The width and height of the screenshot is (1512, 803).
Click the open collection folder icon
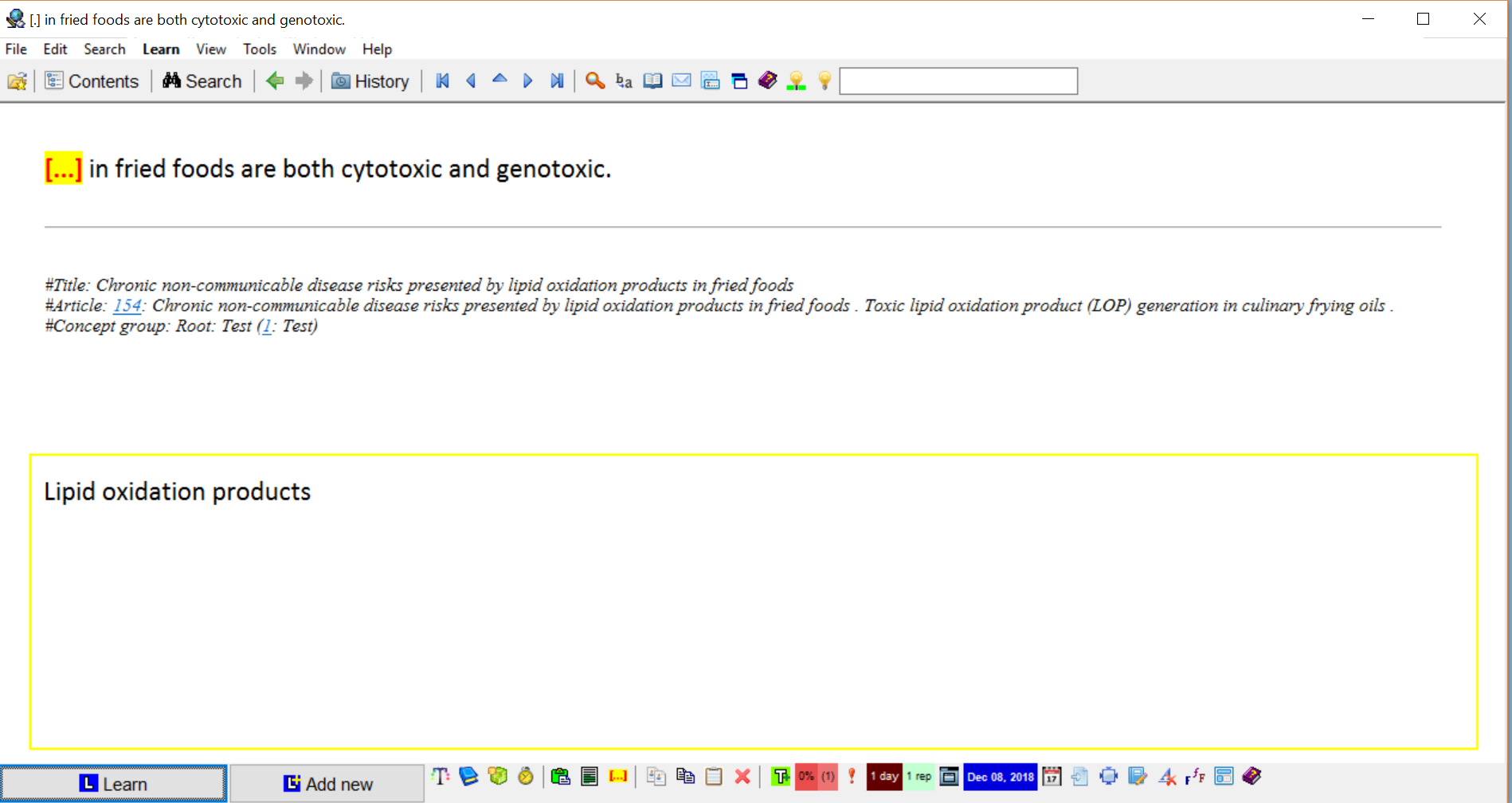(18, 81)
